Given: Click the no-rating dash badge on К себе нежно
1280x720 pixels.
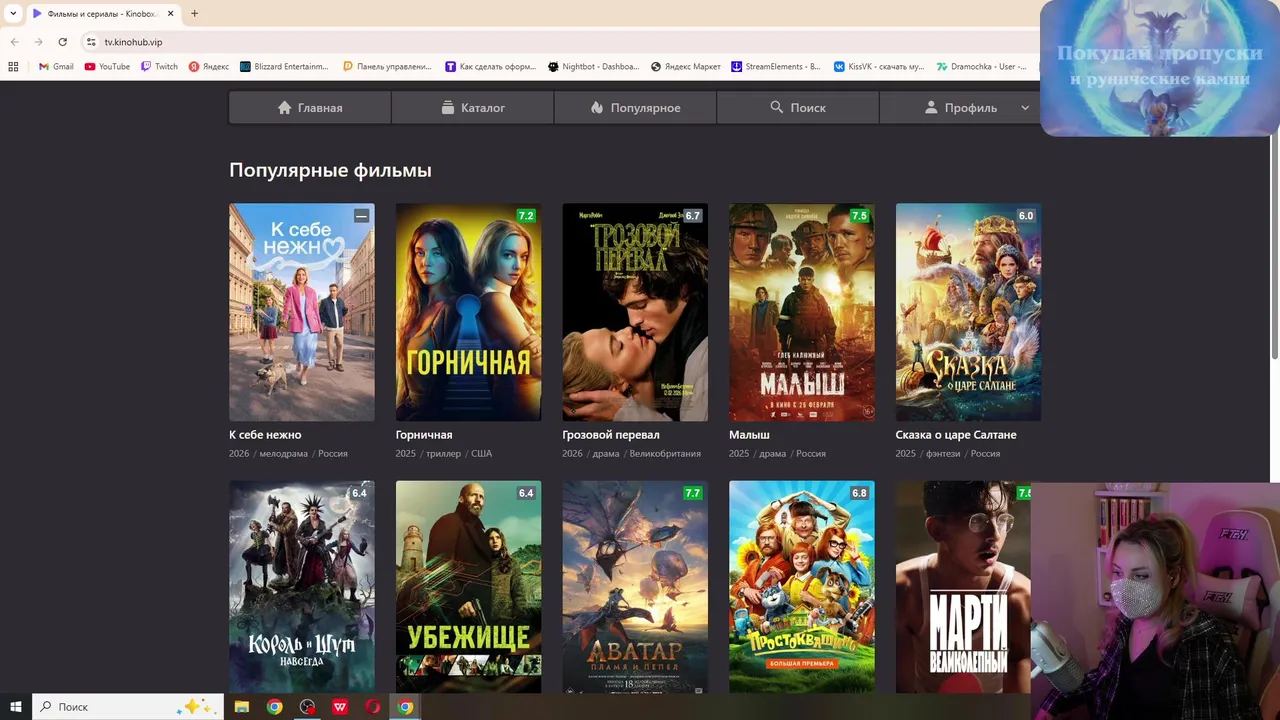Looking at the screenshot, I should [x=361, y=216].
